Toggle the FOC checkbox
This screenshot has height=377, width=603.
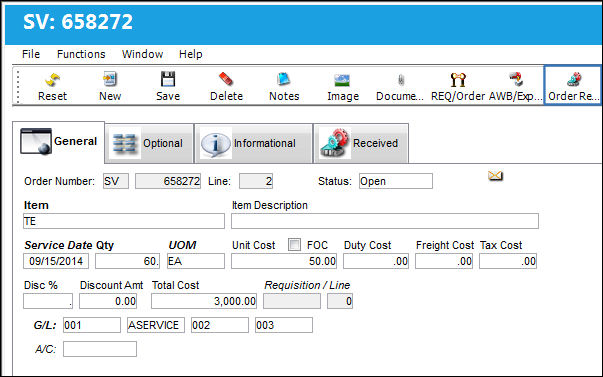294,245
